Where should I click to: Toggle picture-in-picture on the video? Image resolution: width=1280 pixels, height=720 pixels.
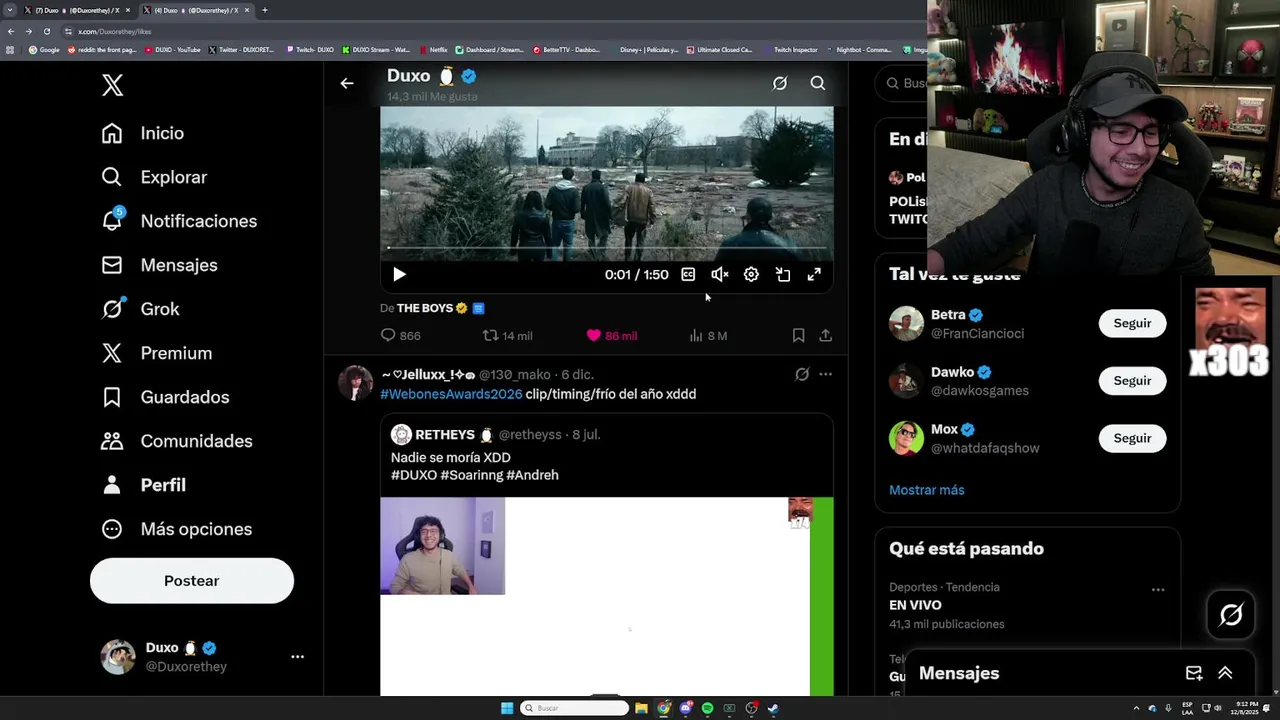pos(783,274)
